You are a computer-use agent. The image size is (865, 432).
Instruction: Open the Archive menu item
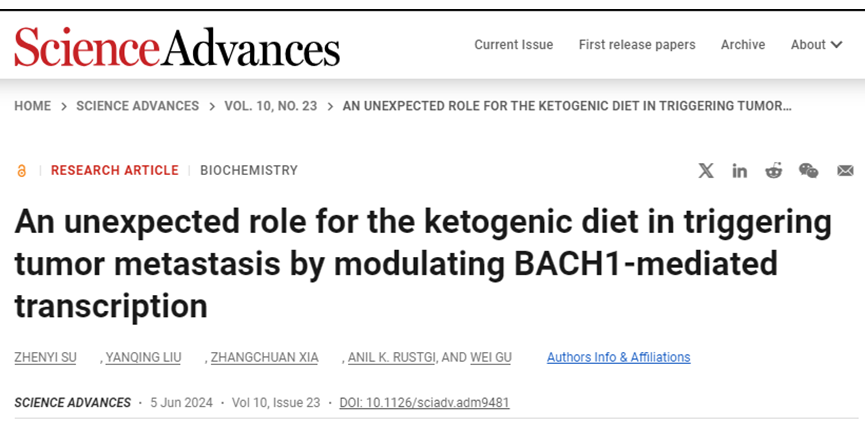(743, 45)
